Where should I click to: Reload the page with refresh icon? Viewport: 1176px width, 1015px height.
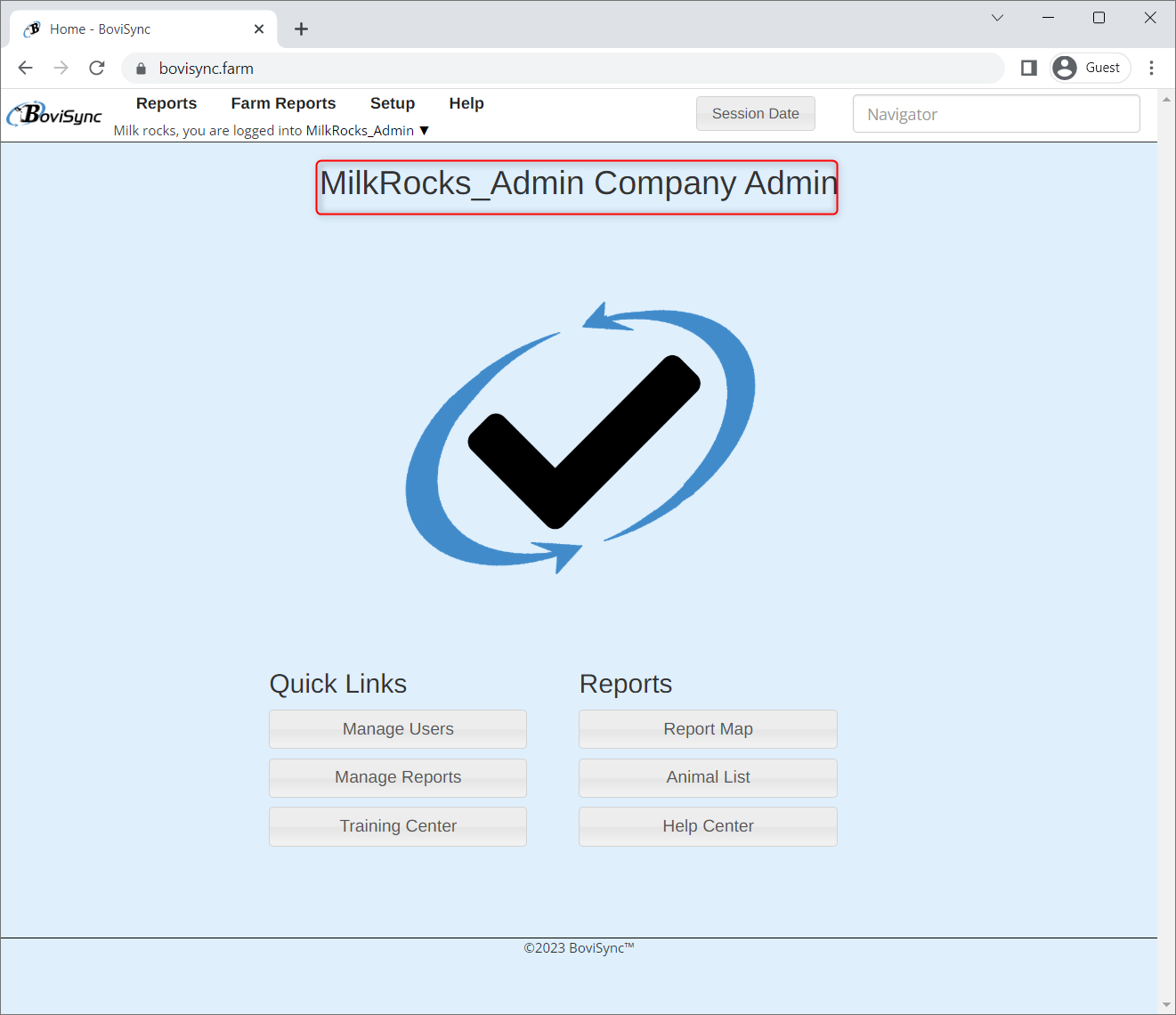[97, 68]
